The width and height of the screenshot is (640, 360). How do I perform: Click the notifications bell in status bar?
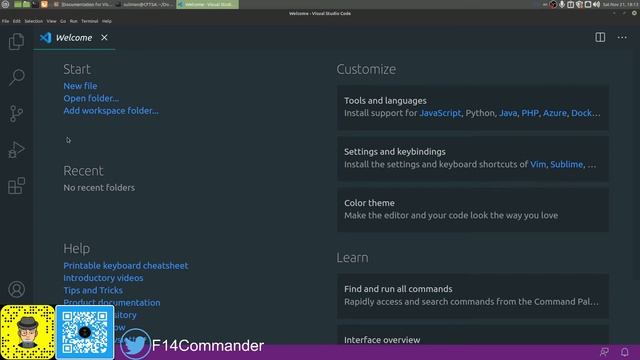click(x=624, y=352)
